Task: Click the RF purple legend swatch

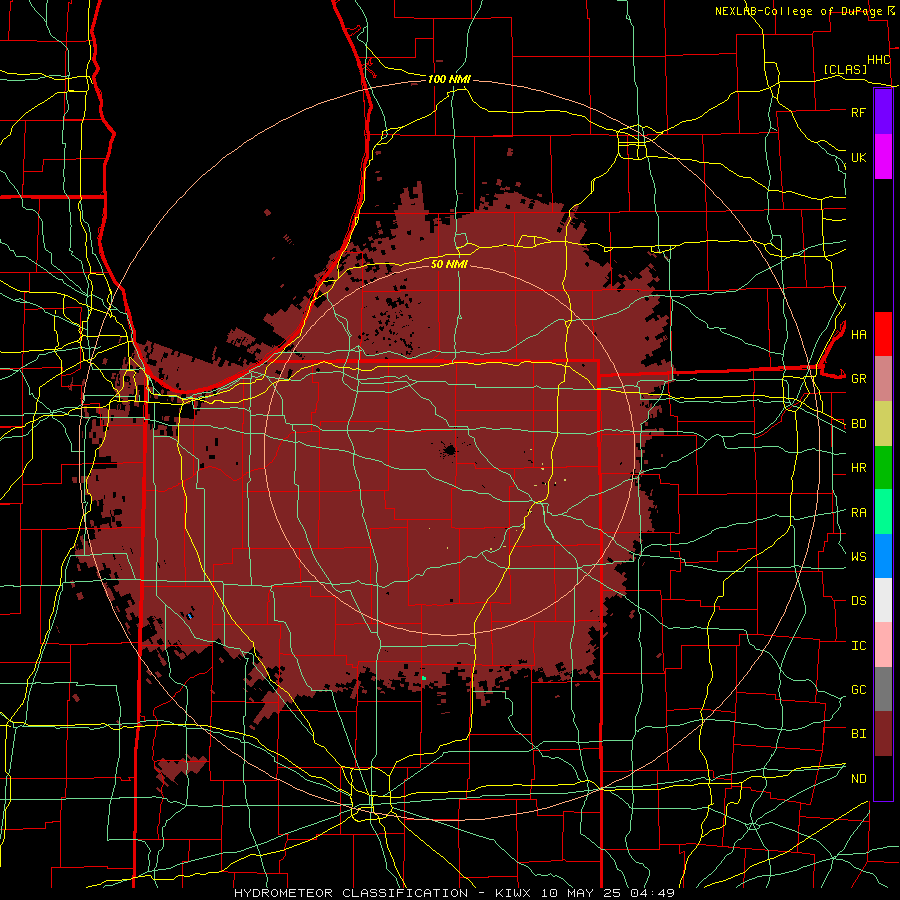Action: click(883, 112)
